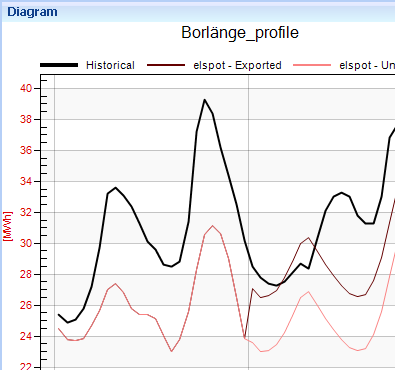This screenshot has width=395, height=370.
Task: Click the 40 value on the y-axis
Action: pyautogui.click(x=26, y=88)
